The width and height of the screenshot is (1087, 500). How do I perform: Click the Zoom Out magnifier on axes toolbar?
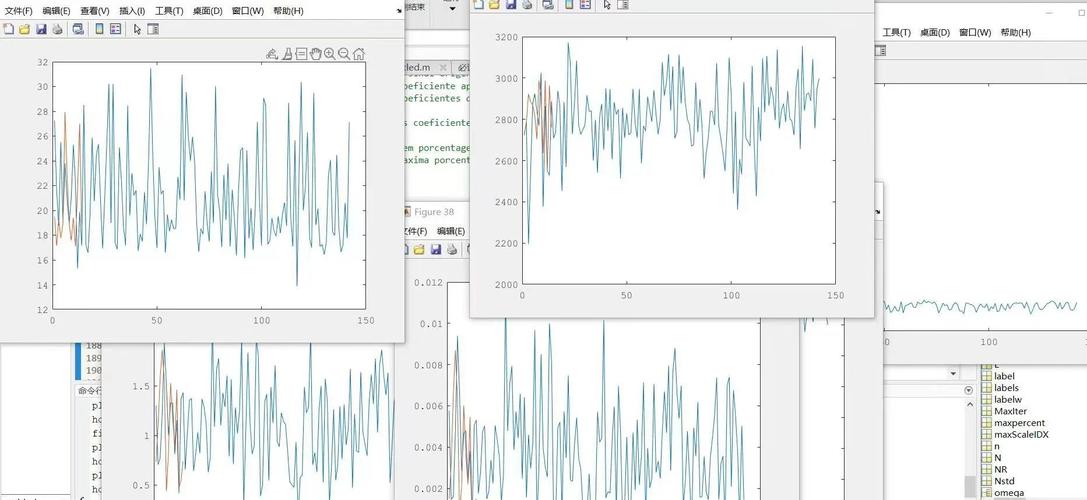click(344, 54)
